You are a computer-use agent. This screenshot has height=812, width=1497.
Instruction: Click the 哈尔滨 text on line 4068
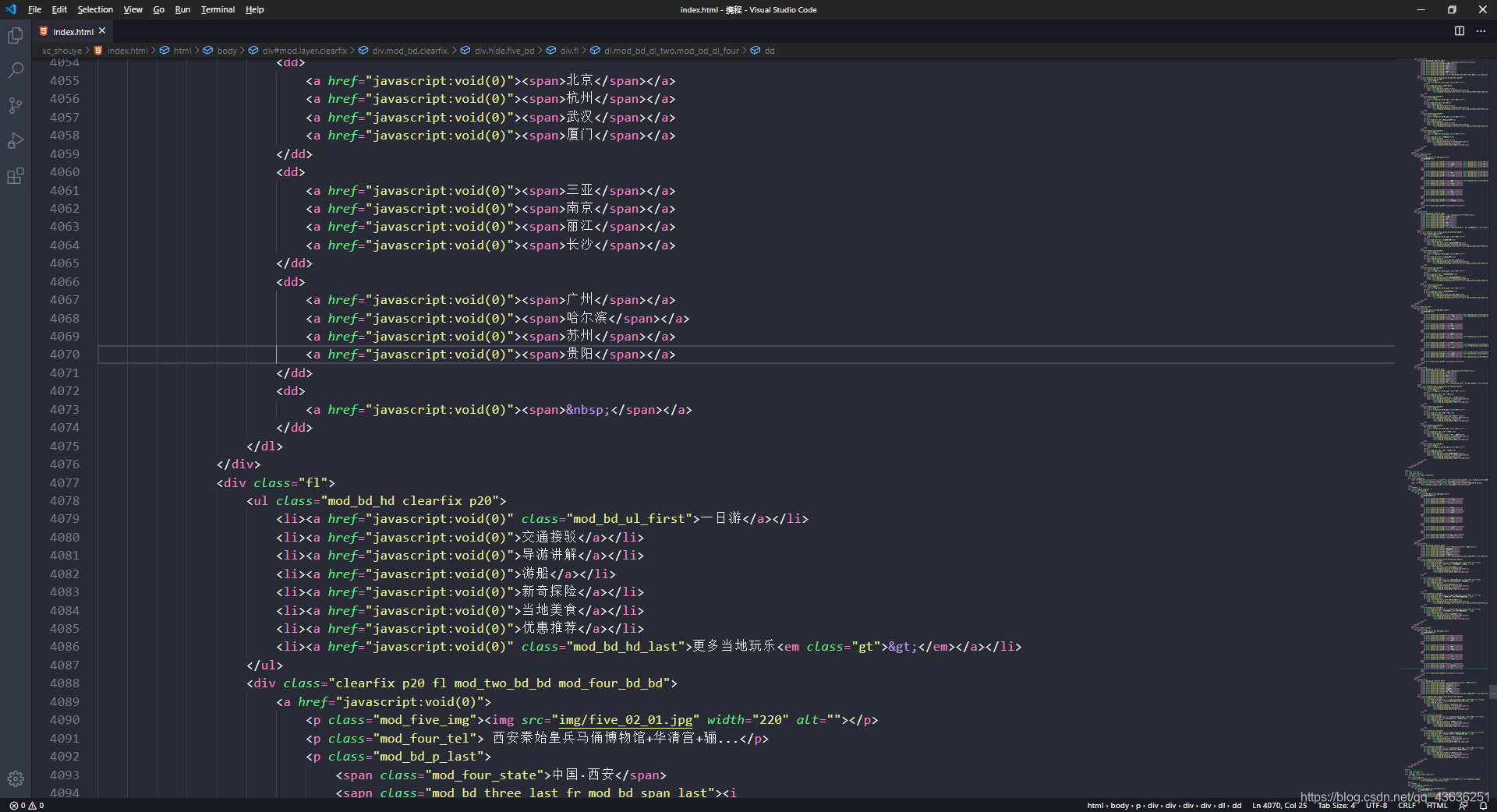coord(586,318)
